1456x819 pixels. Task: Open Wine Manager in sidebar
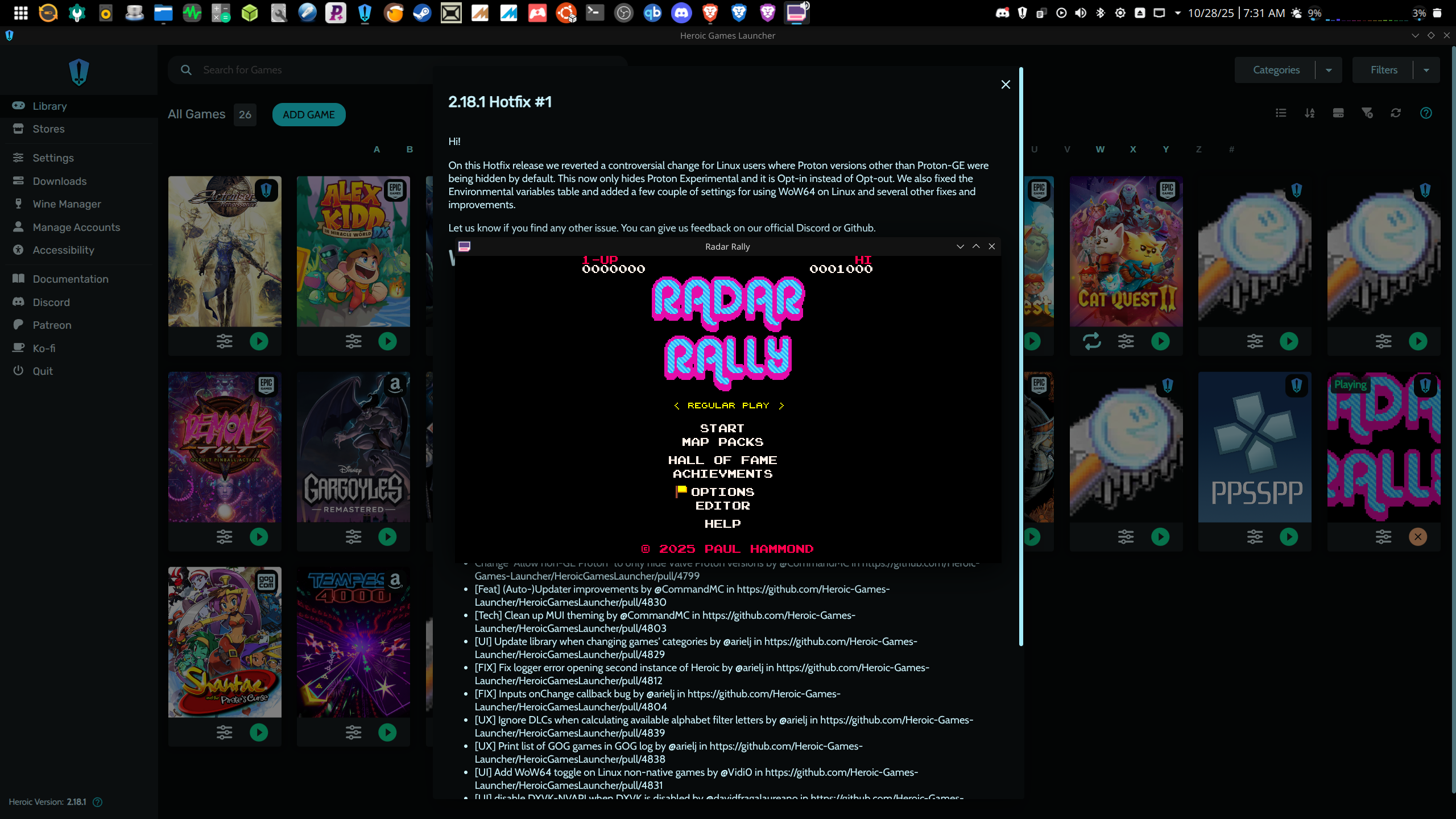[x=67, y=204]
